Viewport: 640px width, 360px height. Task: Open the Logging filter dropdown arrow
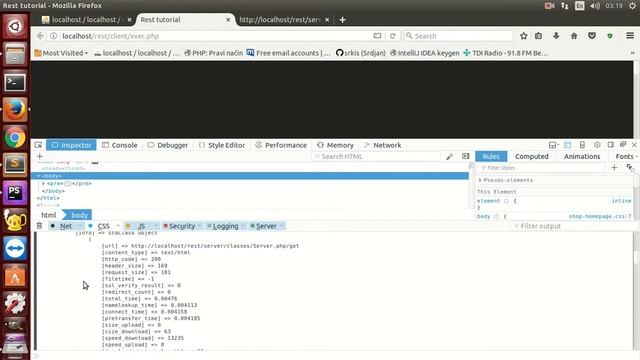(x=243, y=226)
